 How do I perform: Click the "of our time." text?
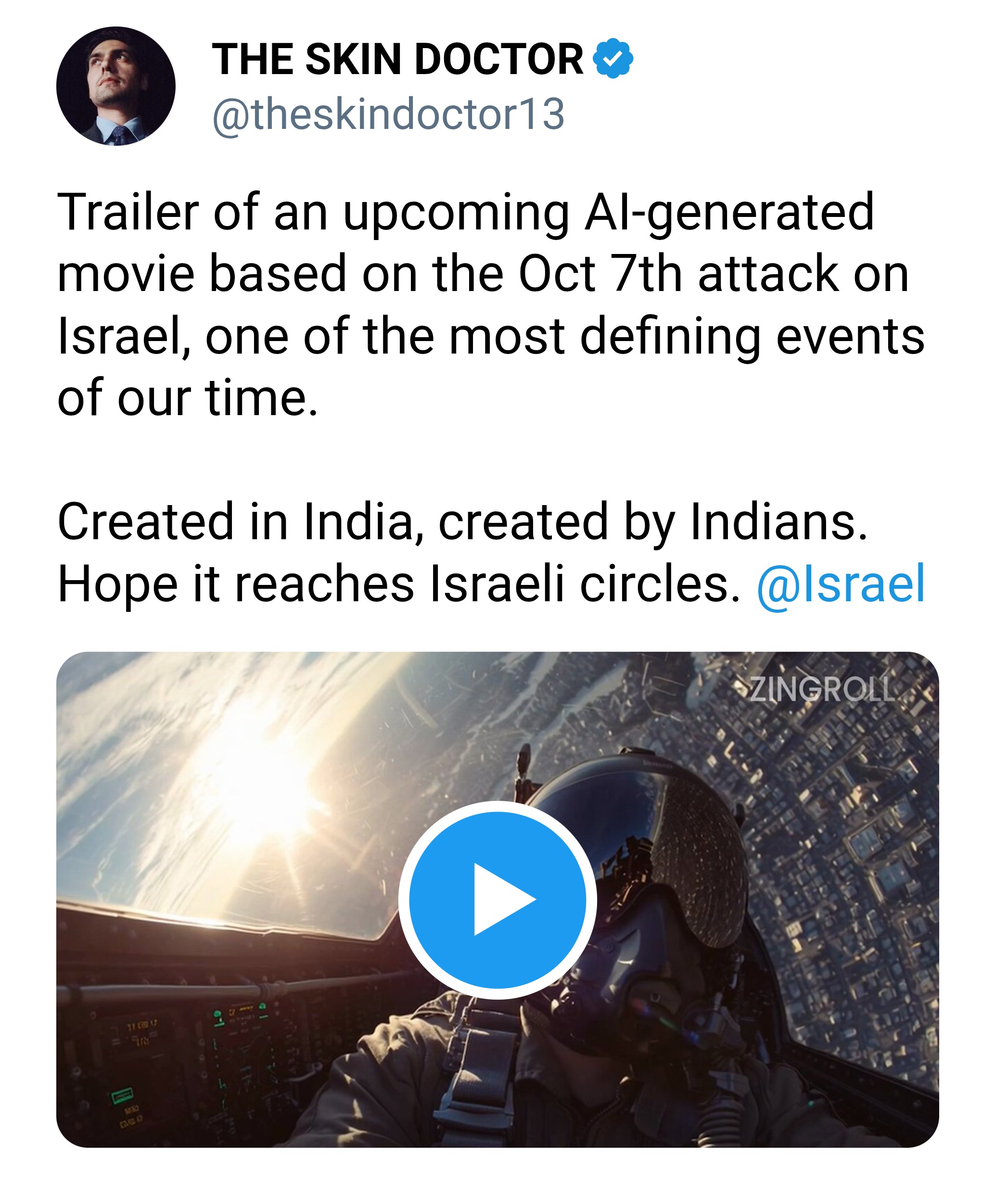(188, 398)
